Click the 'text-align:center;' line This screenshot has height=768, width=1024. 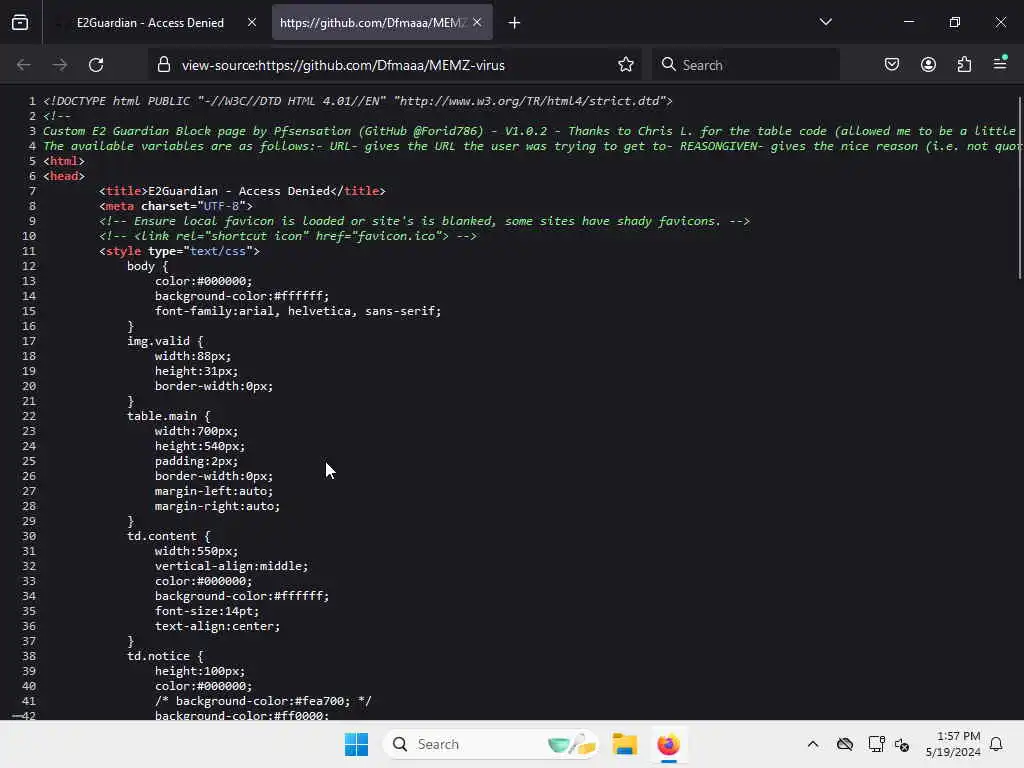click(x=217, y=626)
